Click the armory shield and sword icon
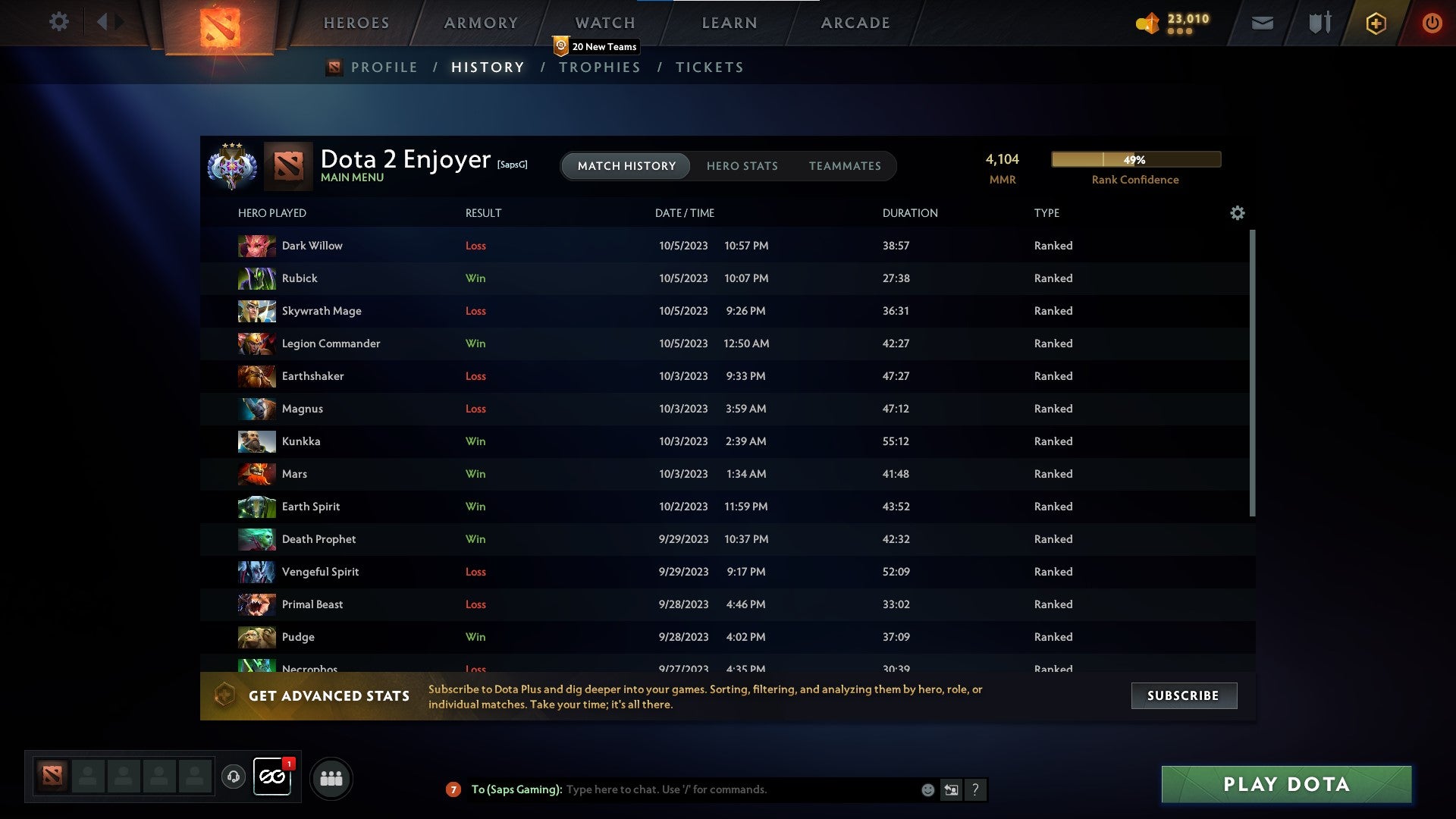The height and width of the screenshot is (819, 1456). pyautogui.click(x=1319, y=23)
